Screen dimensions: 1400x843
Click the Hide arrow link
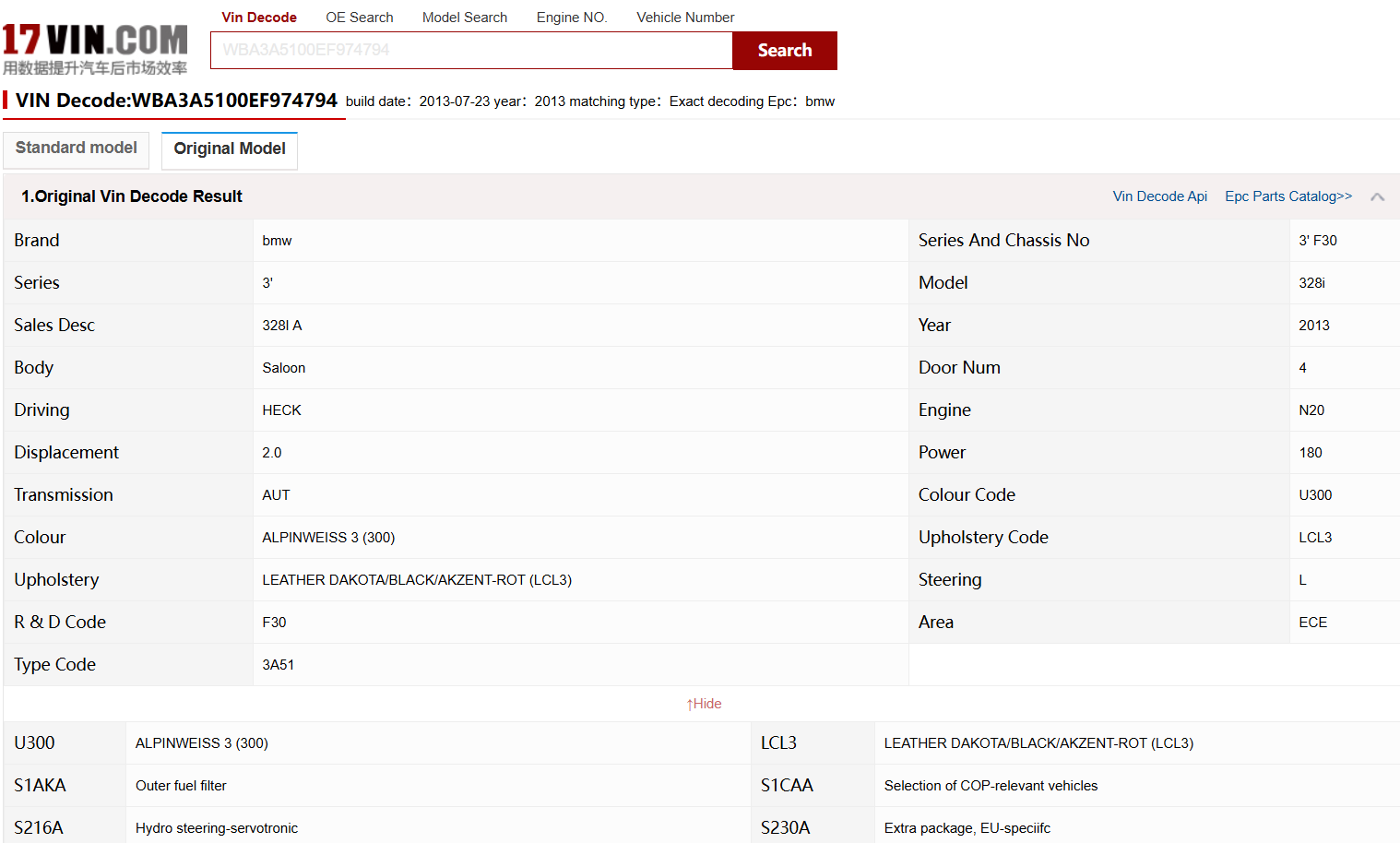tap(704, 704)
